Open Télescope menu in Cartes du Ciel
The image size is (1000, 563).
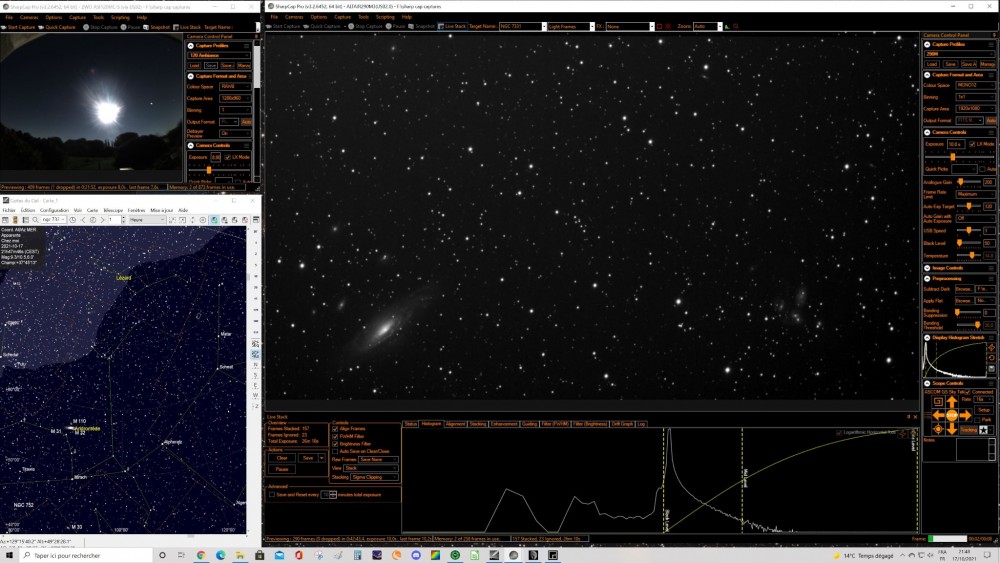coord(113,210)
